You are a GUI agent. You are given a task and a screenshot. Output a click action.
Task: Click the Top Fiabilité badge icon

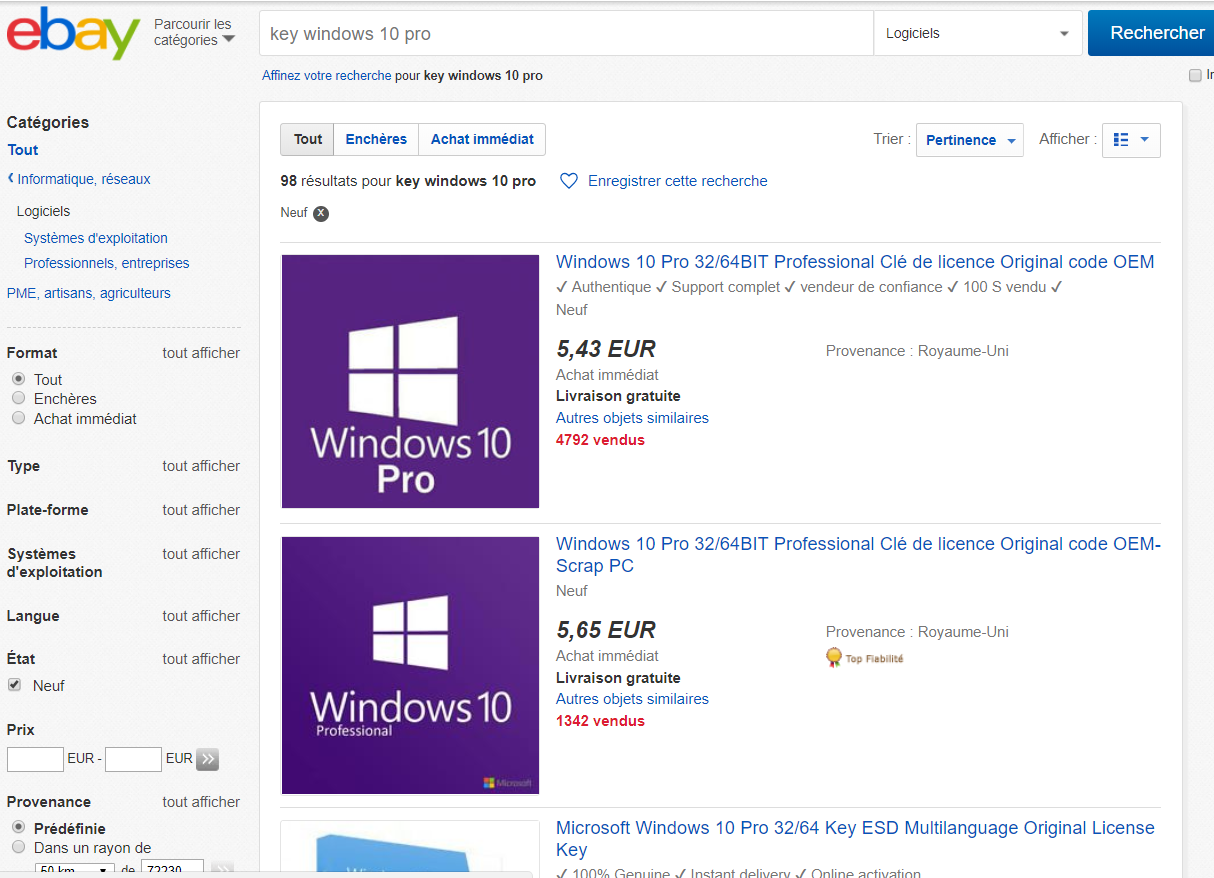tap(834, 658)
